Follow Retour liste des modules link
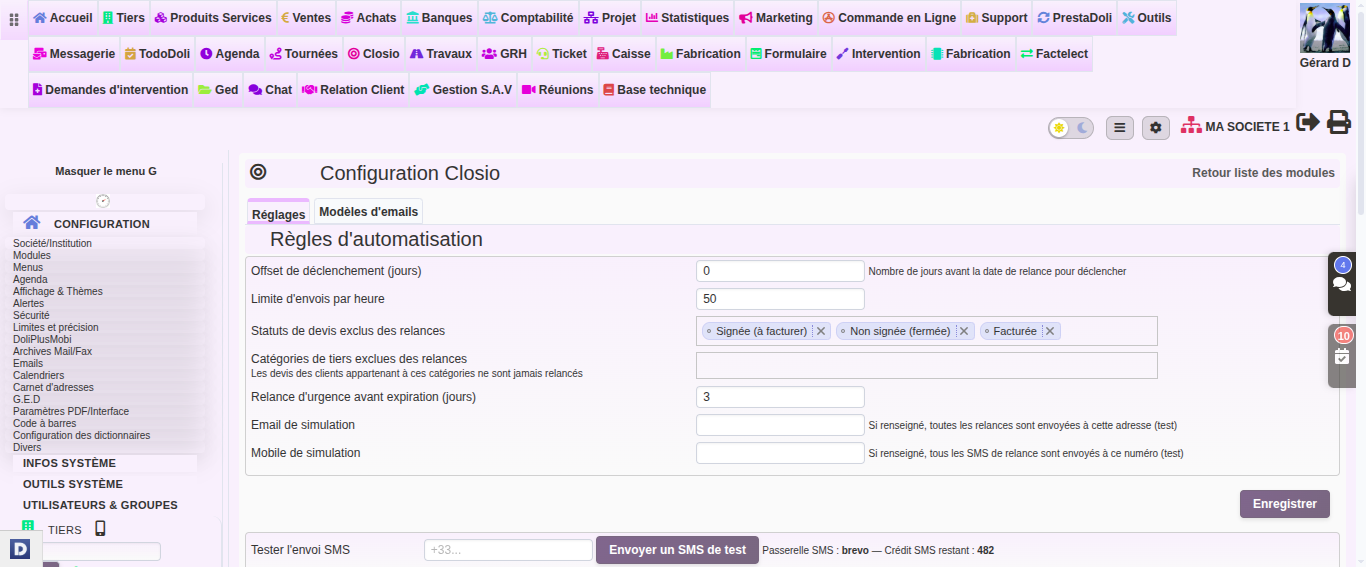The height and width of the screenshot is (567, 1366). tap(1263, 173)
